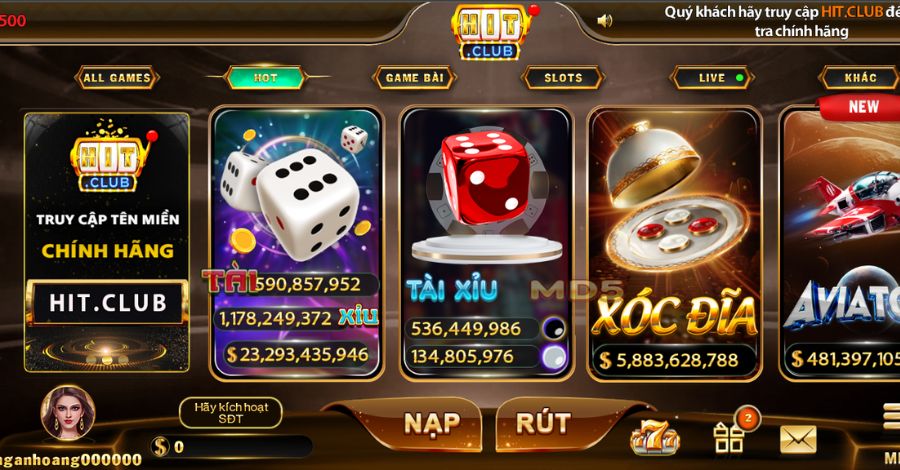
Task: Open the Xóc Đĩa game card
Action: (674, 243)
